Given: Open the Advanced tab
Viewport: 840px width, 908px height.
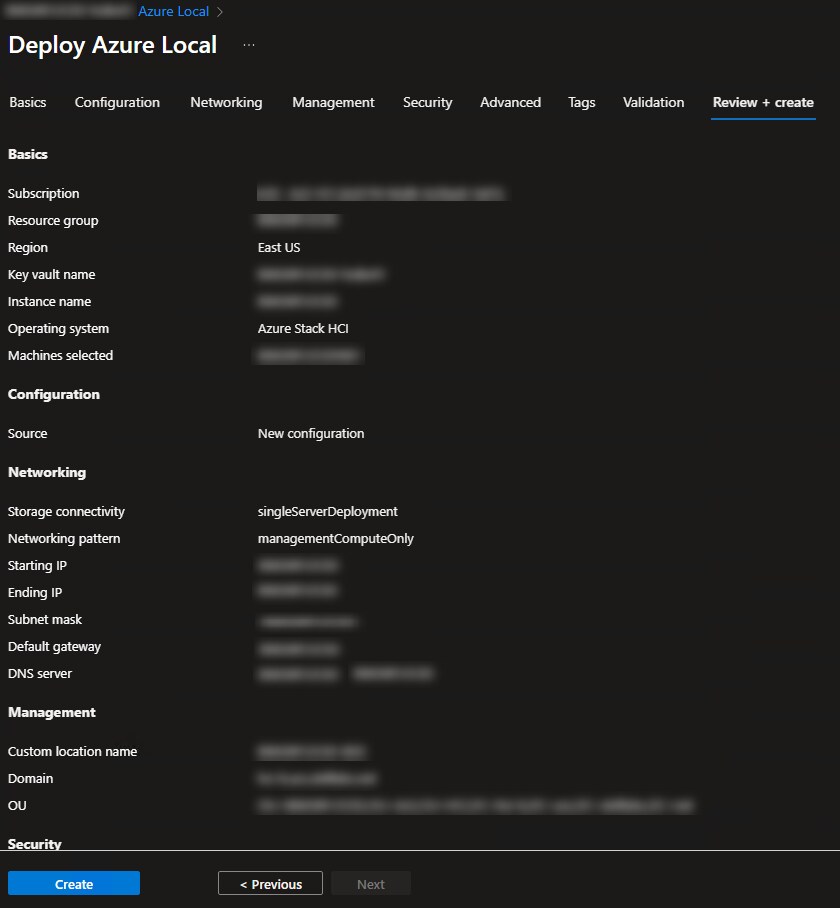Looking at the screenshot, I should click(x=510, y=102).
